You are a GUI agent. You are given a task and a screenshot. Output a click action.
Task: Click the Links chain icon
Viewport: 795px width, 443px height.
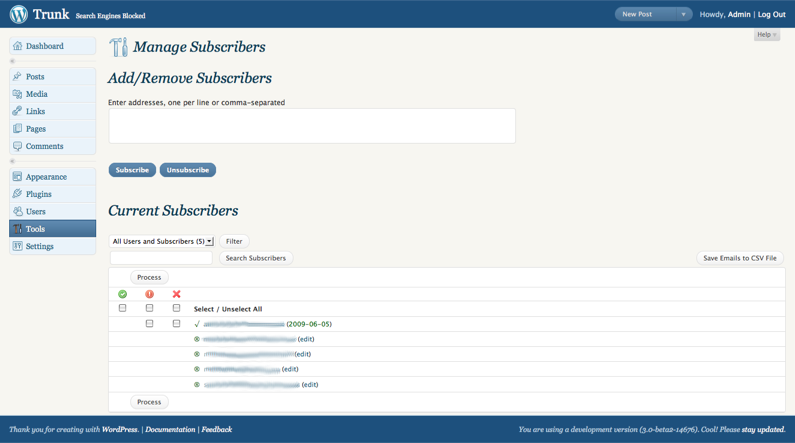tap(18, 111)
